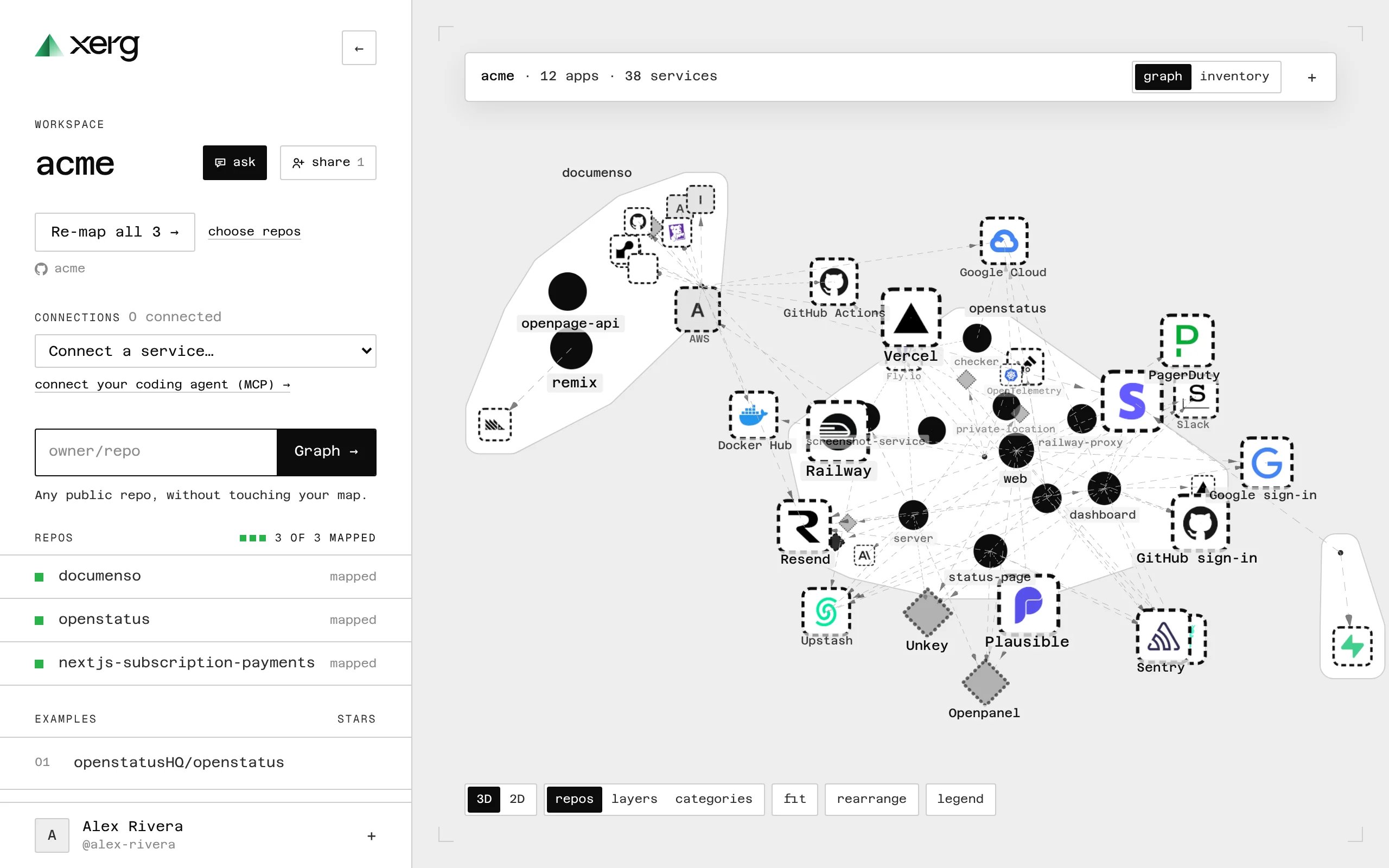Expand the Alex Rivera account plus

point(371,836)
